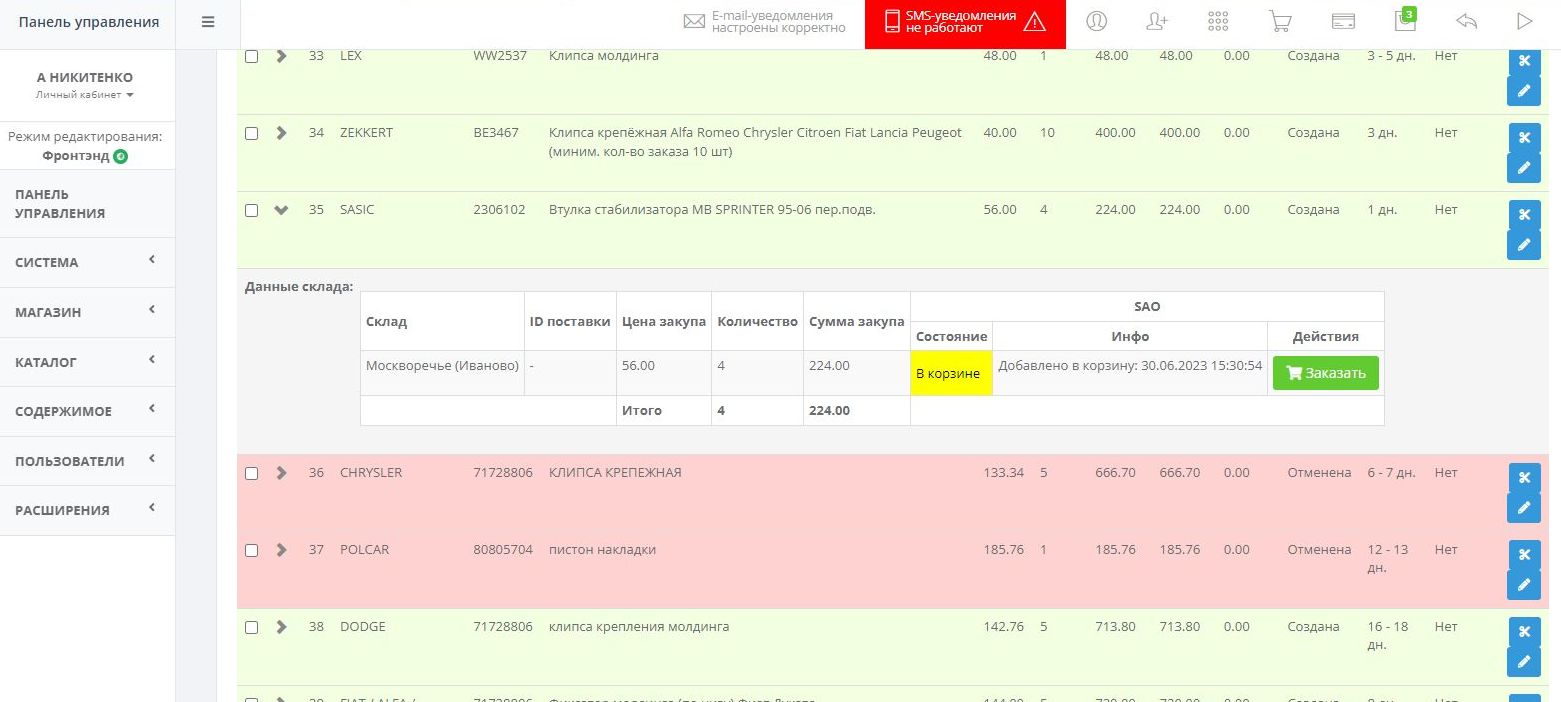Click the add user icon in header
Screen dimensions: 1561x702
pos(1157,22)
